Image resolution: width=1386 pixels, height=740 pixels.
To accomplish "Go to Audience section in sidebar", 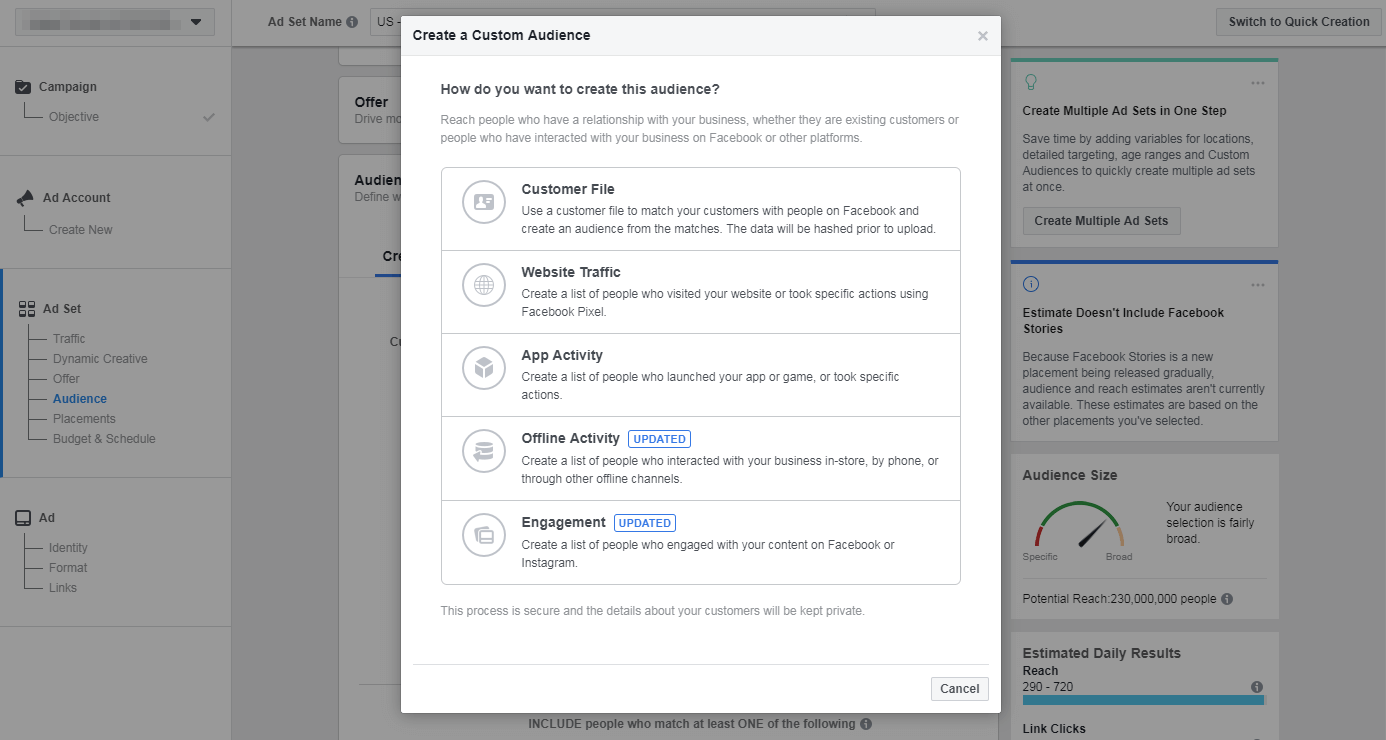I will (x=80, y=399).
